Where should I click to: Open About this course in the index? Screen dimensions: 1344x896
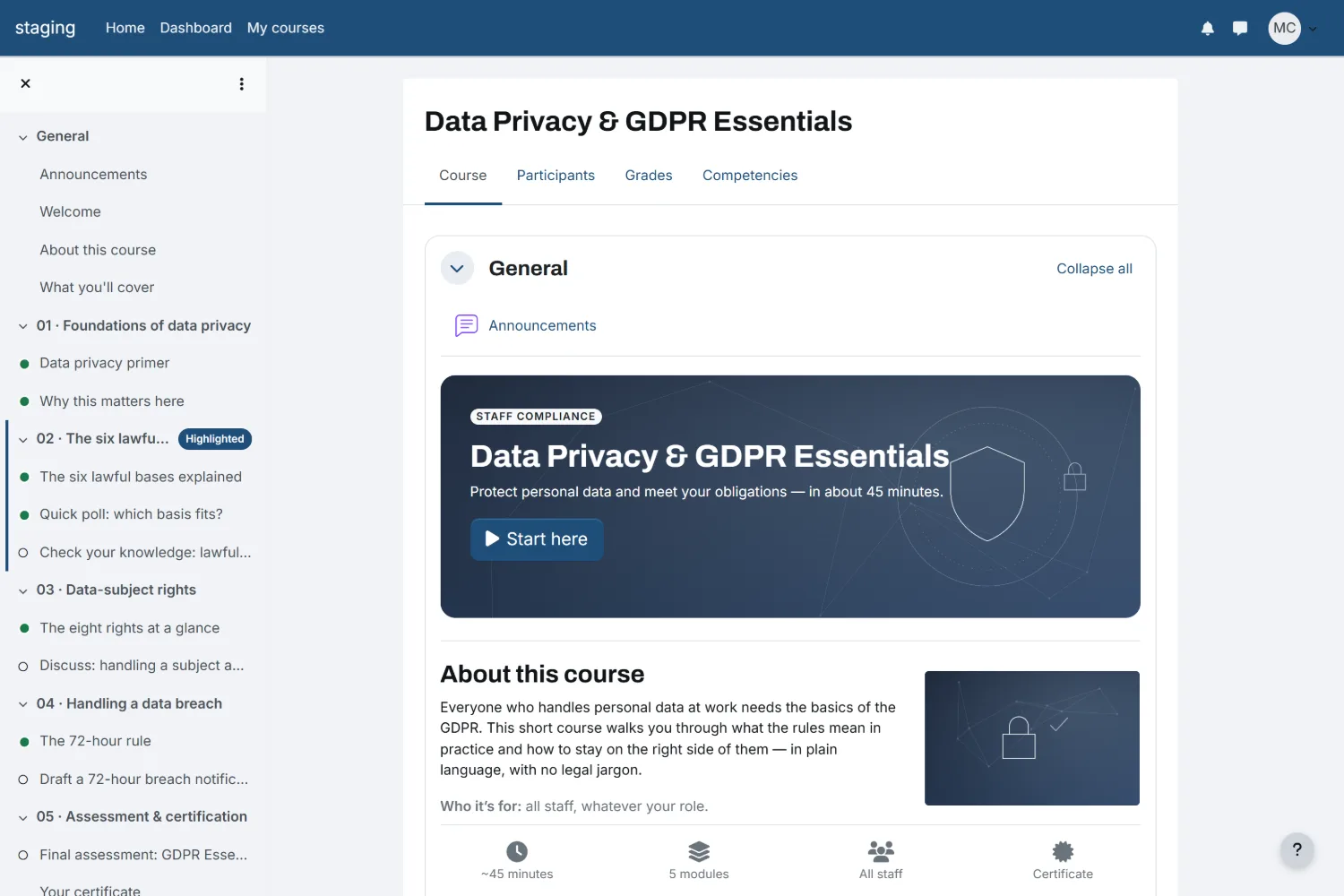(98, 250)
